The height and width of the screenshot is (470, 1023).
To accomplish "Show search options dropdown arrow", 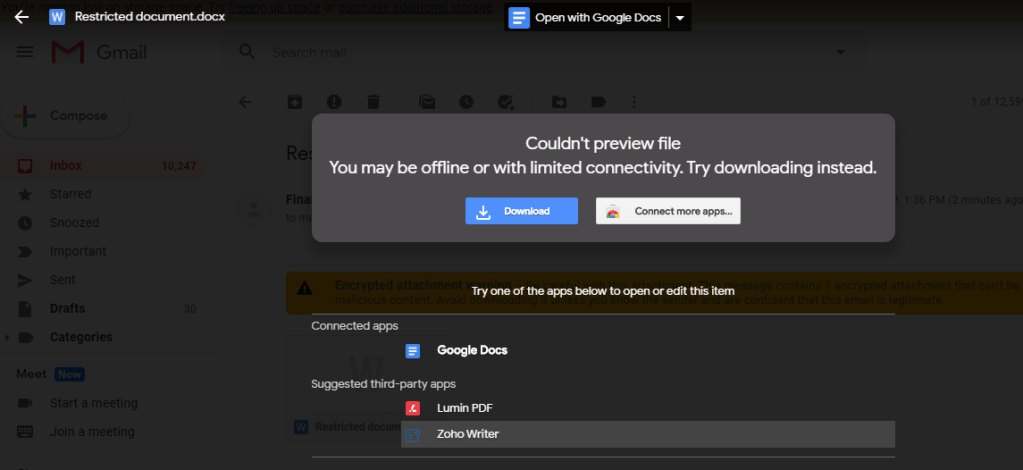I will (x=840, y=52).
